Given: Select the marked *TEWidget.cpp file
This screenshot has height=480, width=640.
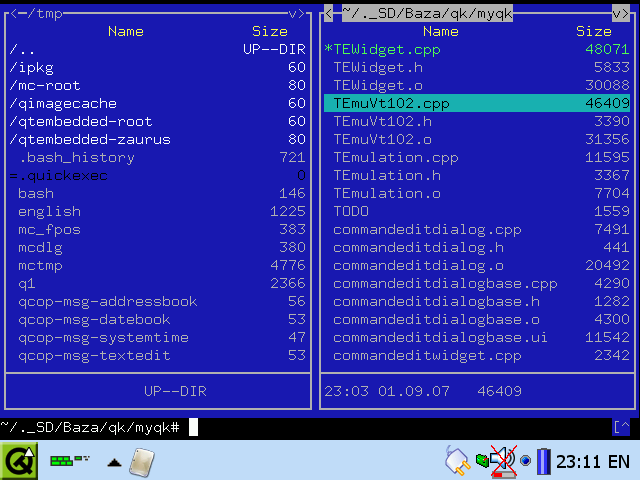Looking at the screenshot, I should click(477, 49).
